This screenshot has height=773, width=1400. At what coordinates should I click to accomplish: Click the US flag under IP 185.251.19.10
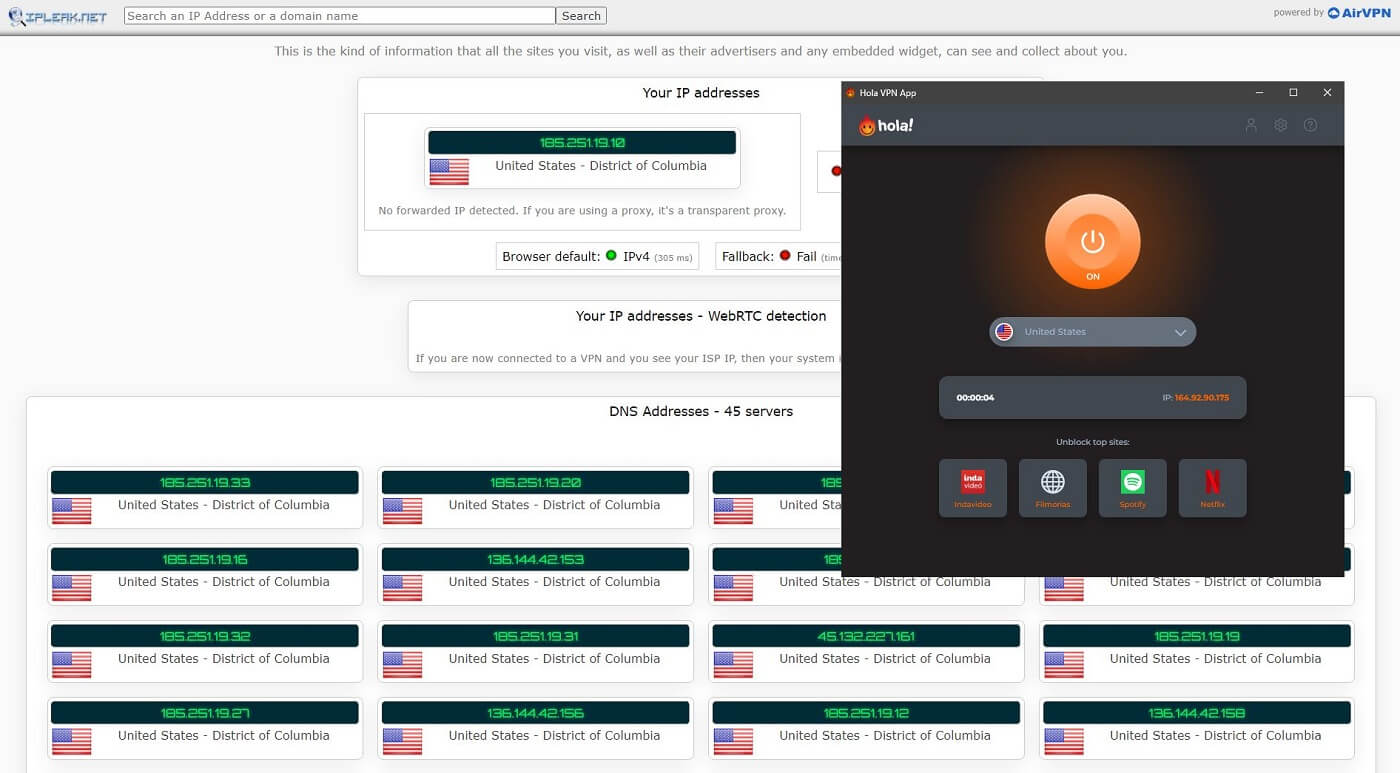pyautogui.click(x=449, y=172)
